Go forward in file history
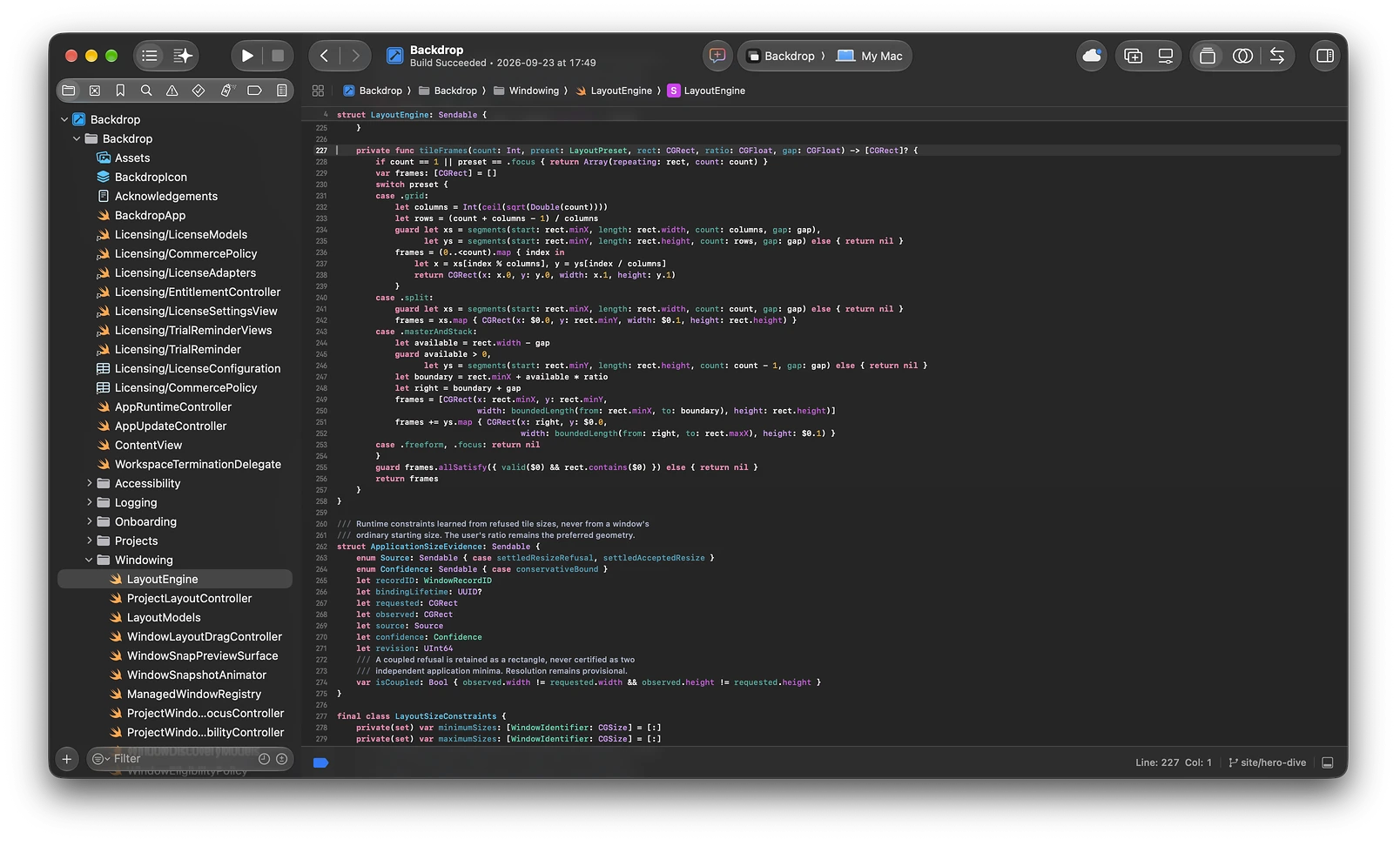 [x=355, y=56]
